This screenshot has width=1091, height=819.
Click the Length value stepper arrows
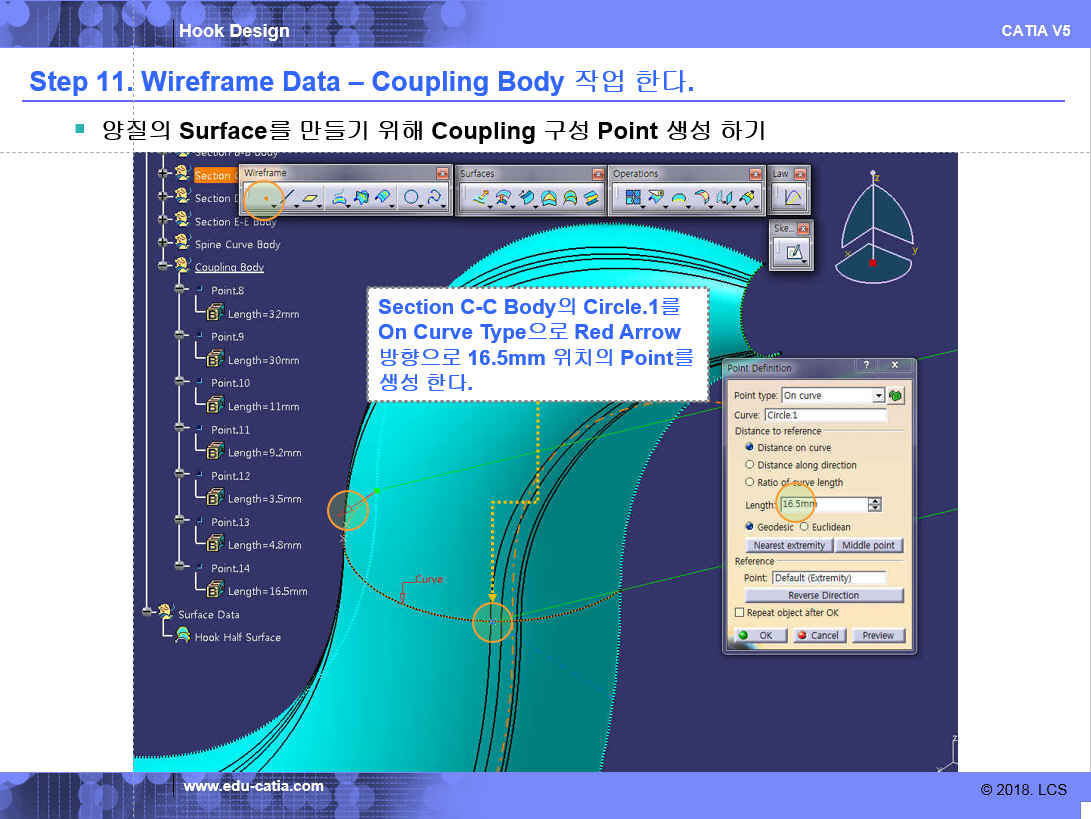point(875,505)
